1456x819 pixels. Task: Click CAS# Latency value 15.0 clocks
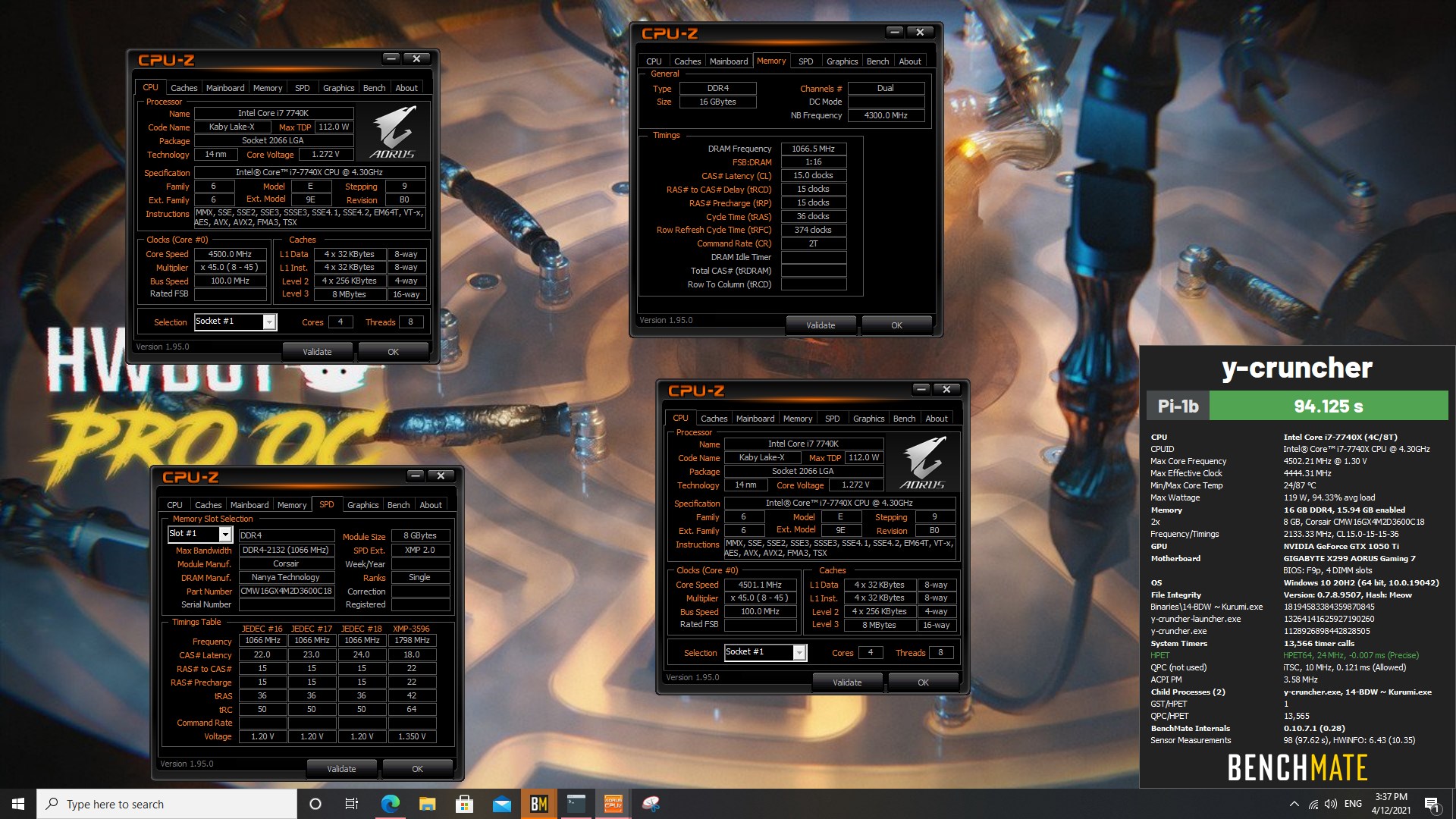pos(813,175)
